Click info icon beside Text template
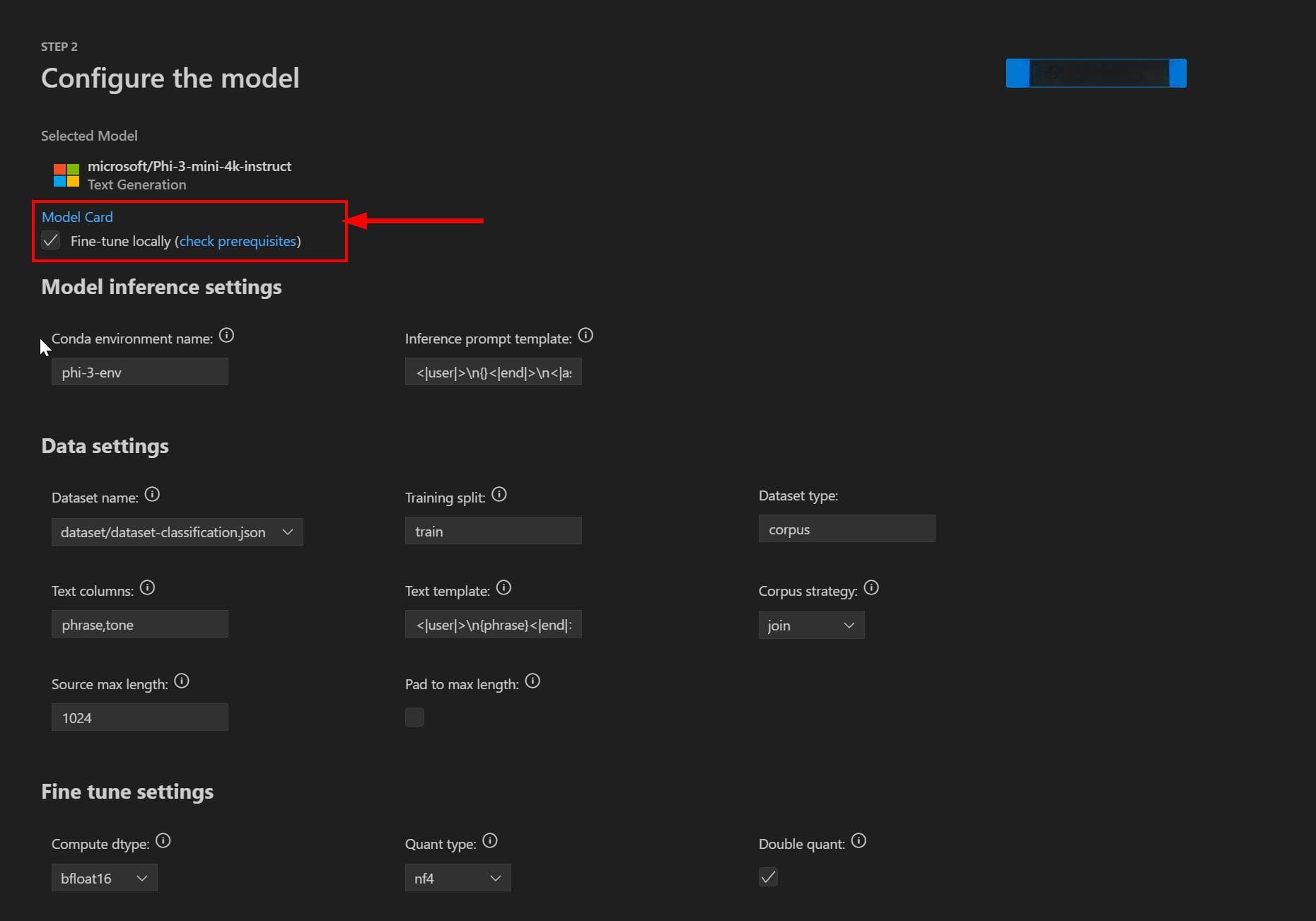Screen dimensions: 1316x921 point(503,588)
